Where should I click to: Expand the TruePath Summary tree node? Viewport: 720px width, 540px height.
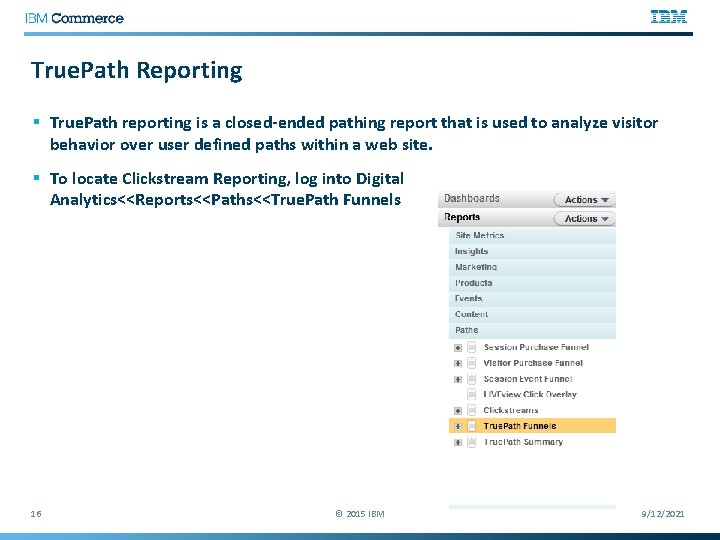[x=458, y=442]
